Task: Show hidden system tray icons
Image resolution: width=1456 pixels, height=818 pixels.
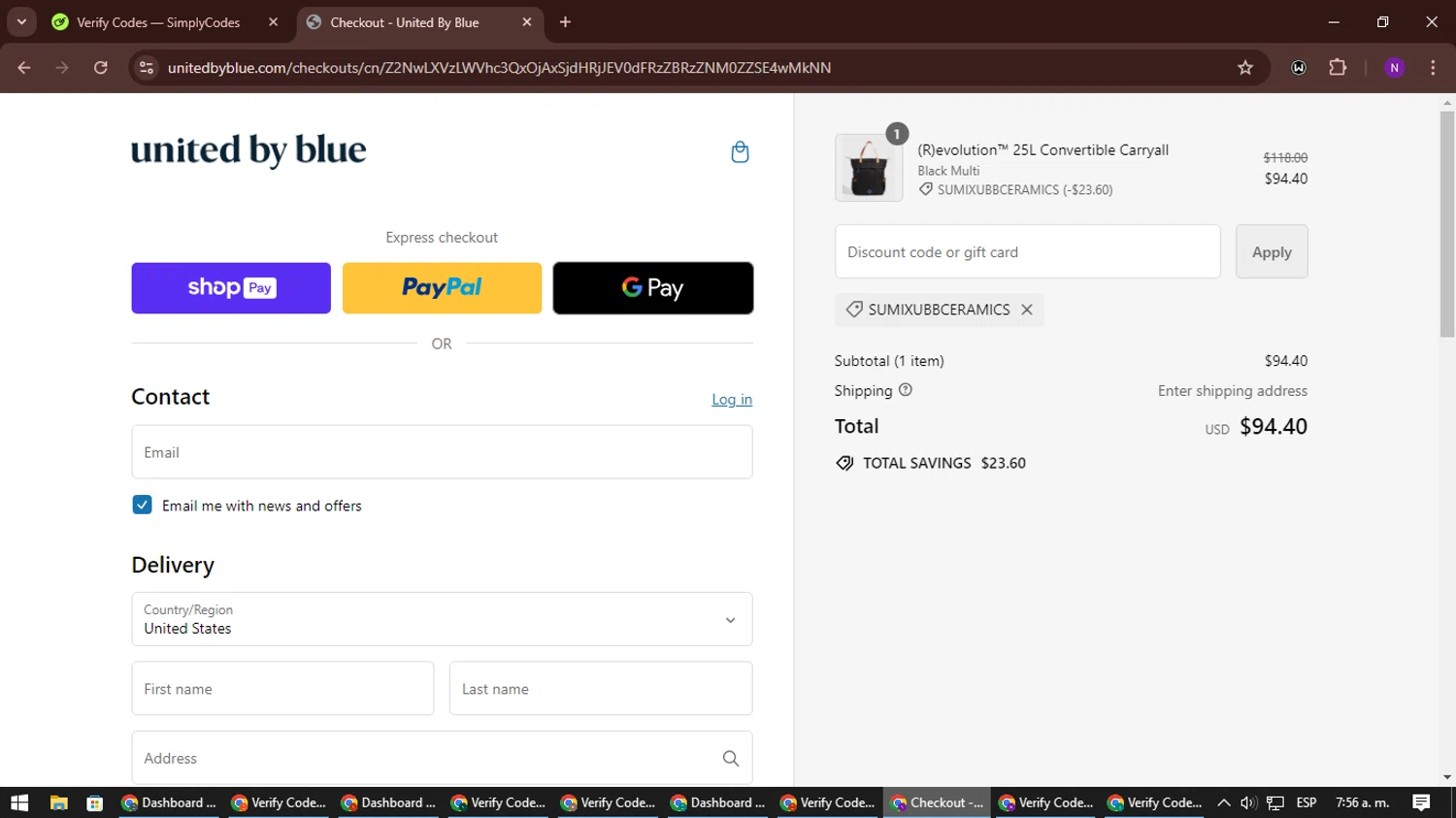Action: [1223, 802]
